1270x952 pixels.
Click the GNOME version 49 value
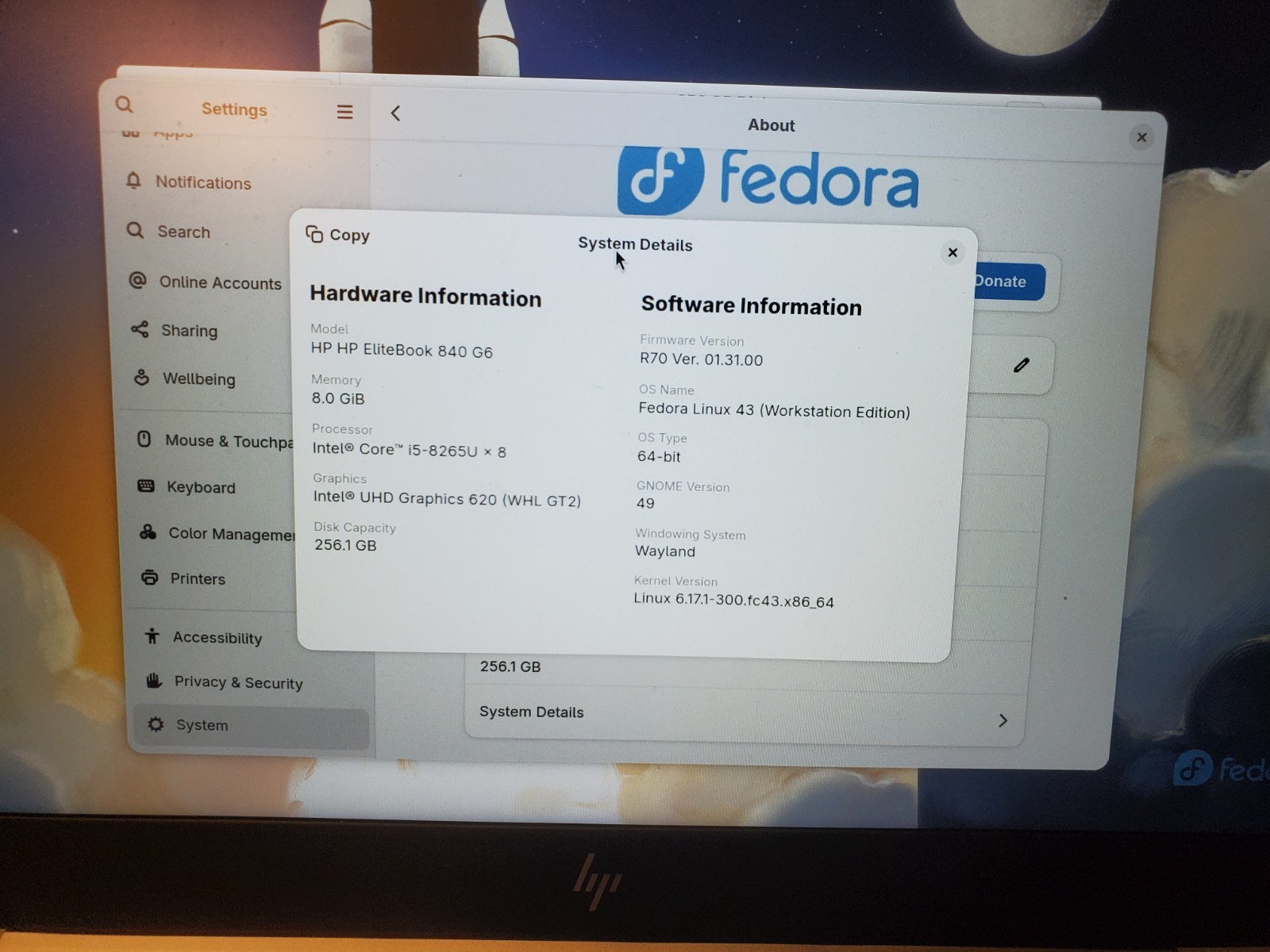(645, 503)
